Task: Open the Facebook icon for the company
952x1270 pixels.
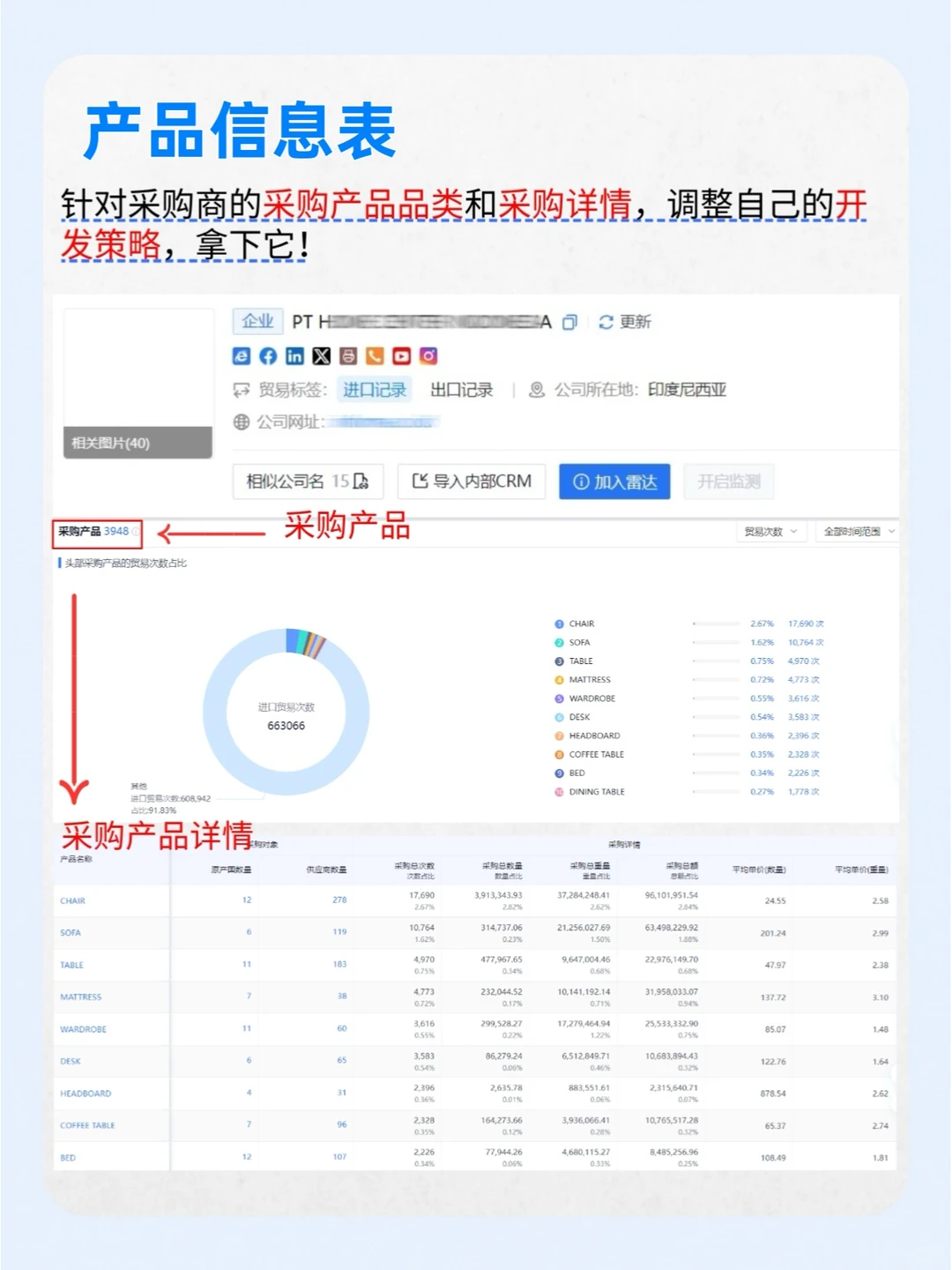Action: pyautogui.click(x=267, y=356)
